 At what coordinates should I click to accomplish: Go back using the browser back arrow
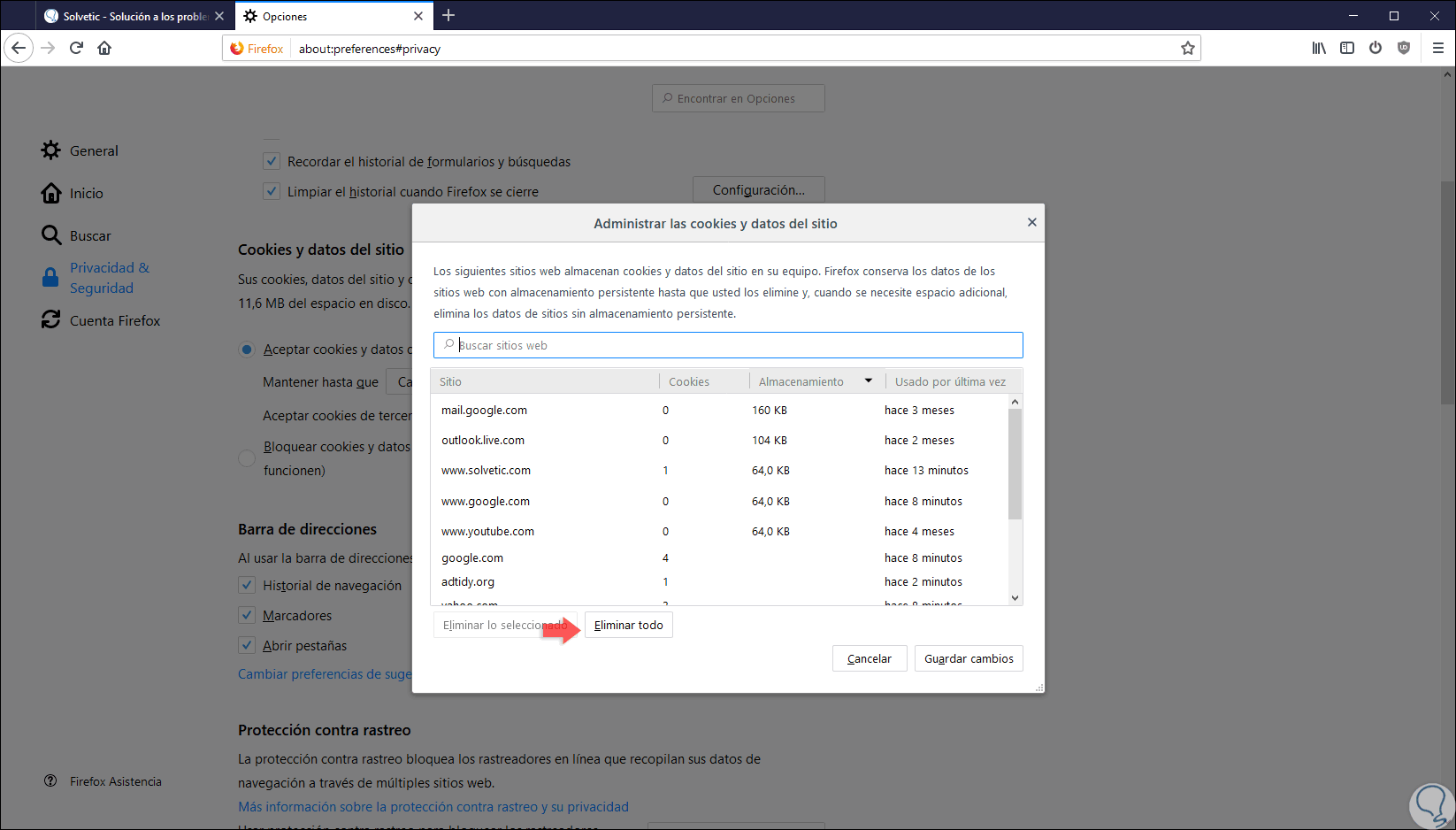pos(19,48)
